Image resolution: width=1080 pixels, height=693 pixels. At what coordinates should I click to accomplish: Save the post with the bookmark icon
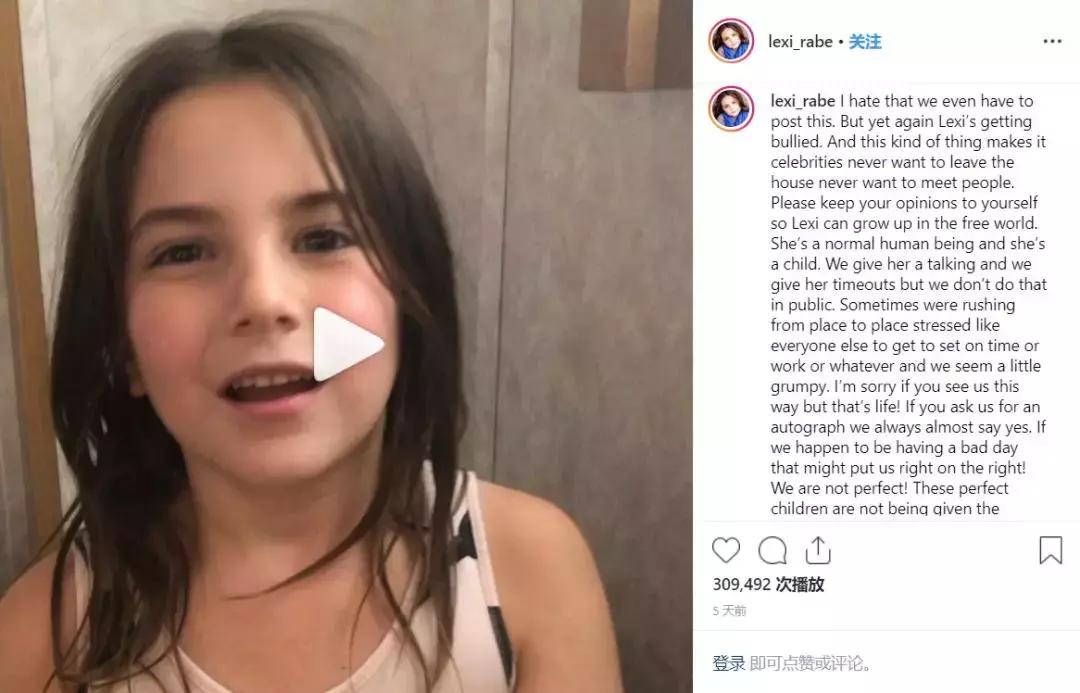(1050, 550)
